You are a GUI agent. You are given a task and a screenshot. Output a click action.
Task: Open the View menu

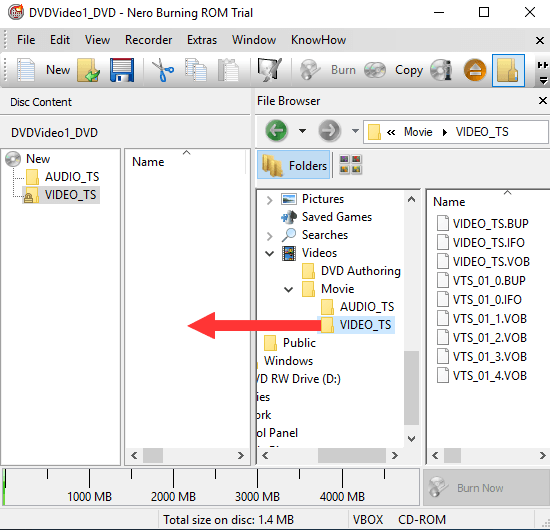[x=97, y=40]
